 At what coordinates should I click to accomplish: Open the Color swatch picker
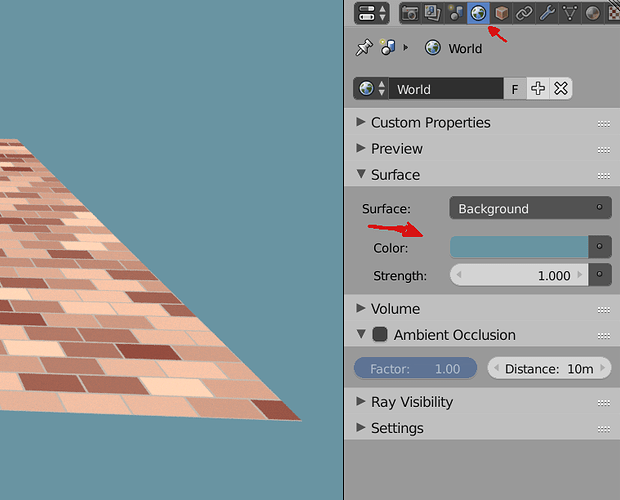pos(519,247)
